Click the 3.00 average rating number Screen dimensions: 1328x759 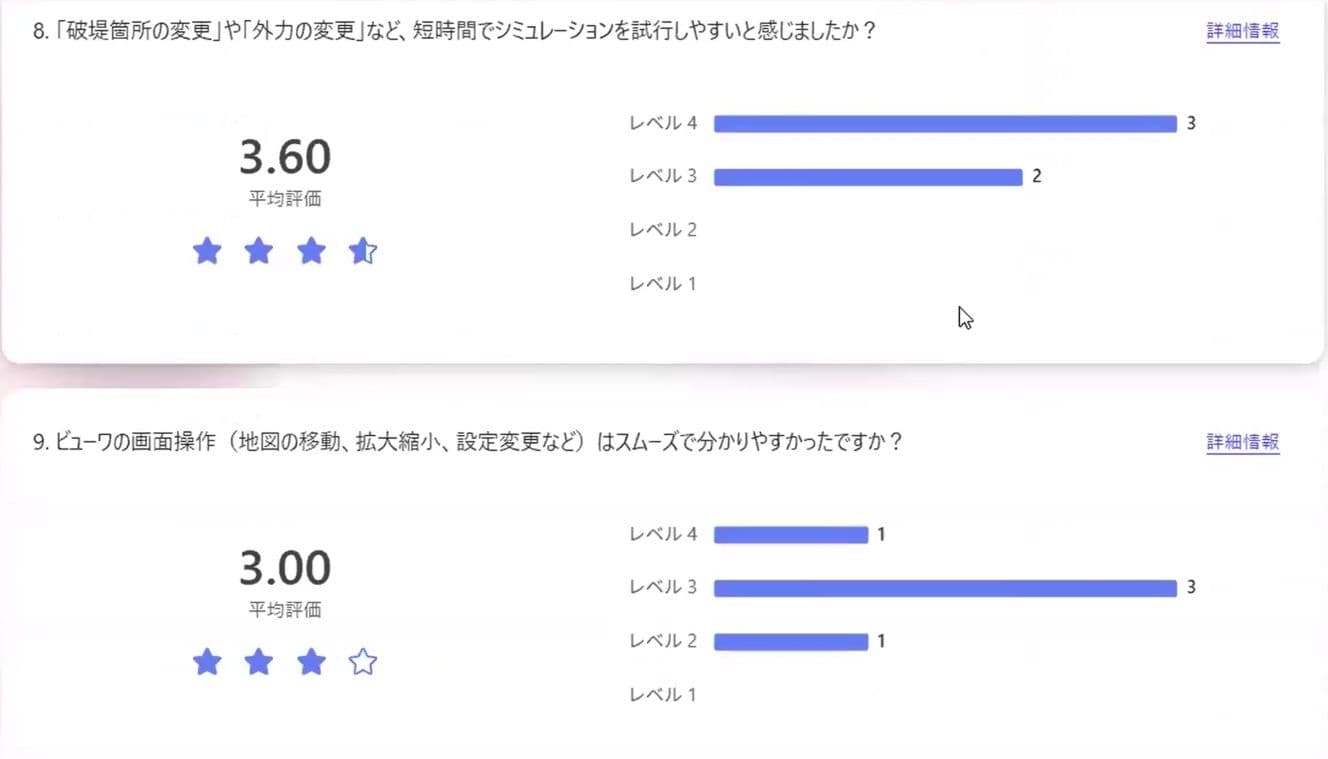285,569
